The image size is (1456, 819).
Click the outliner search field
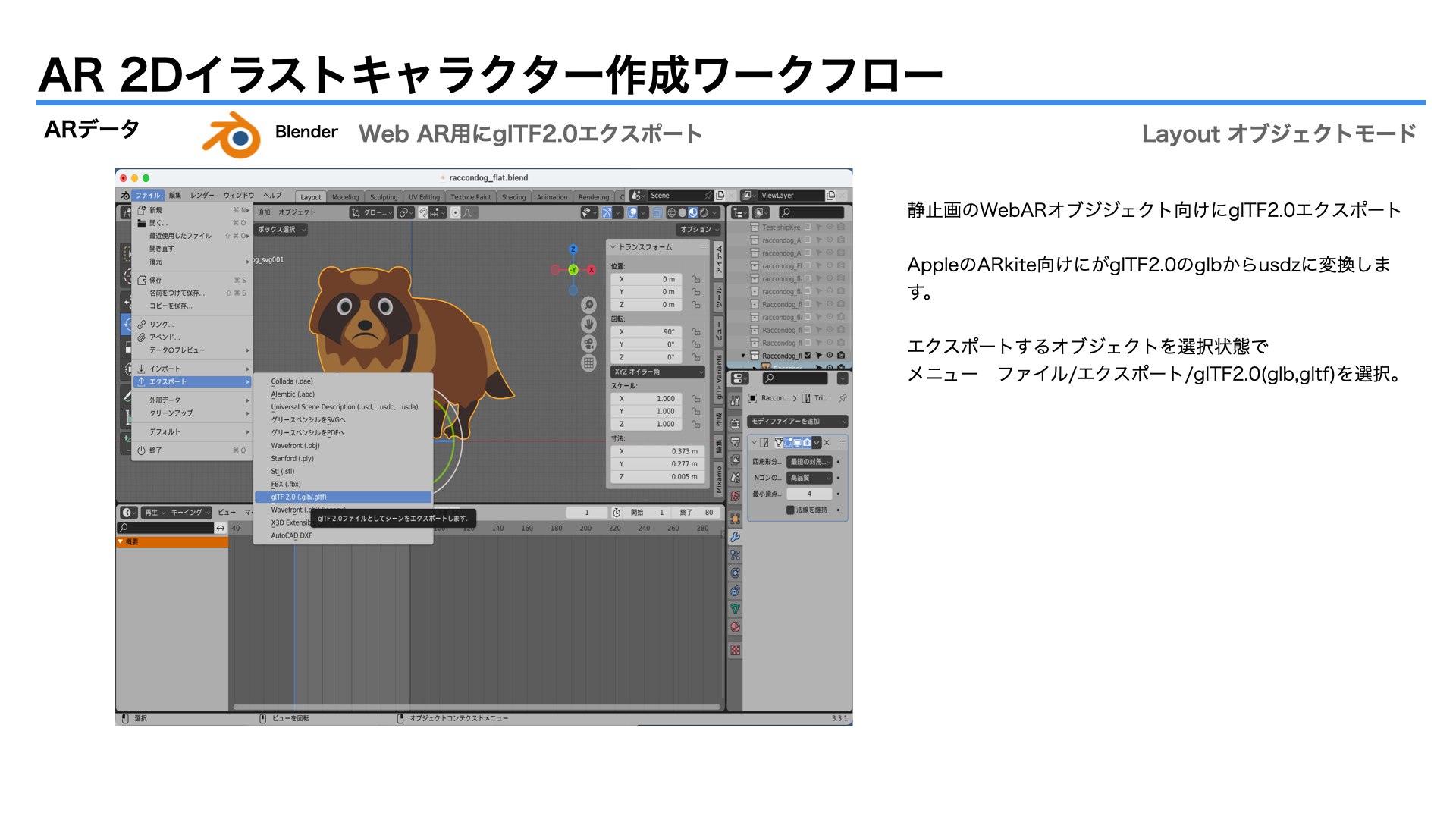click(810, 213)
